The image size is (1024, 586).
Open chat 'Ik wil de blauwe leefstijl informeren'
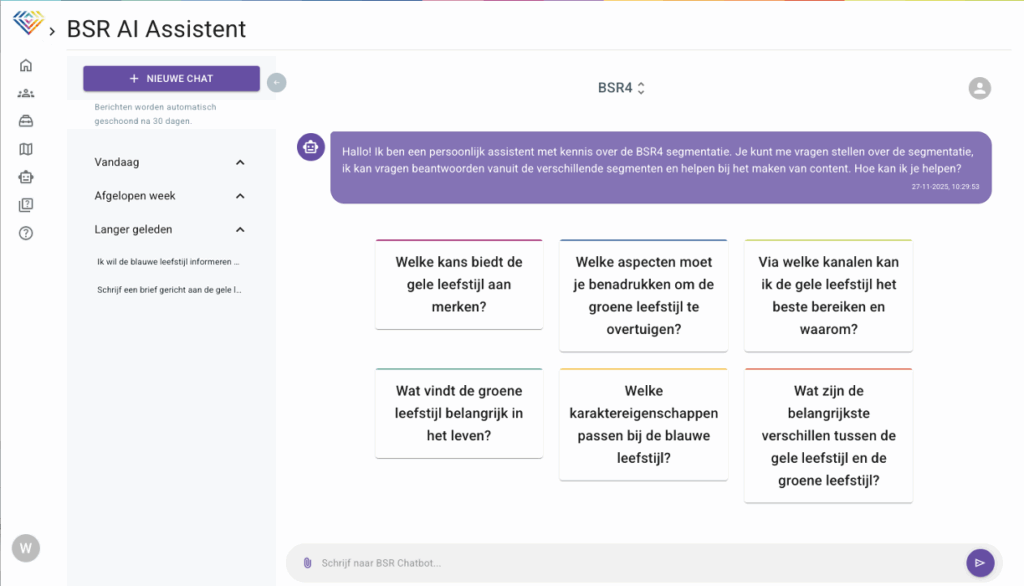(x=168, y=262)
